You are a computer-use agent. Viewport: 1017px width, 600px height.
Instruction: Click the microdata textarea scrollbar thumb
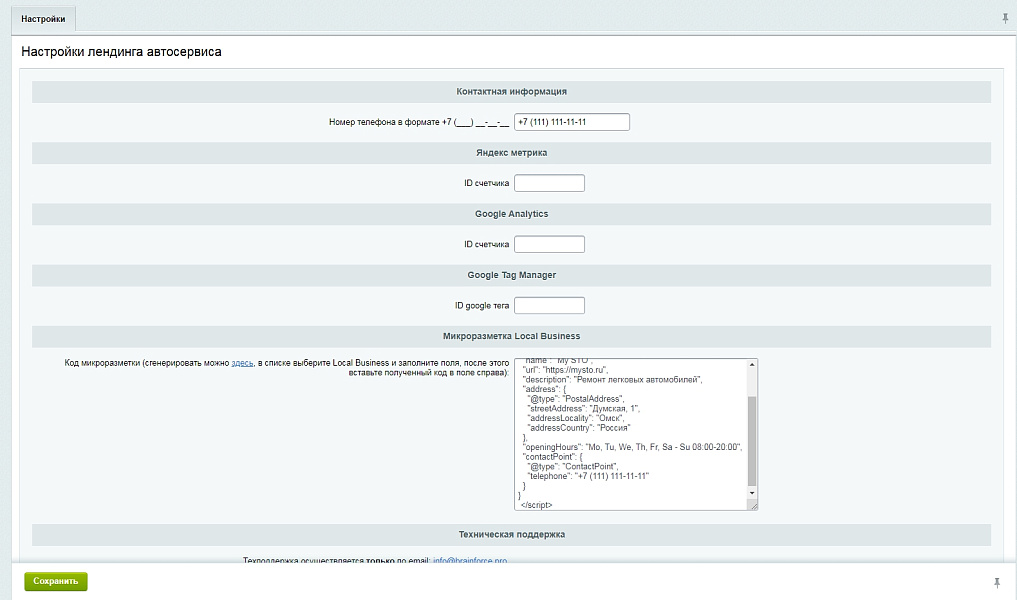(x=752, y=440)
